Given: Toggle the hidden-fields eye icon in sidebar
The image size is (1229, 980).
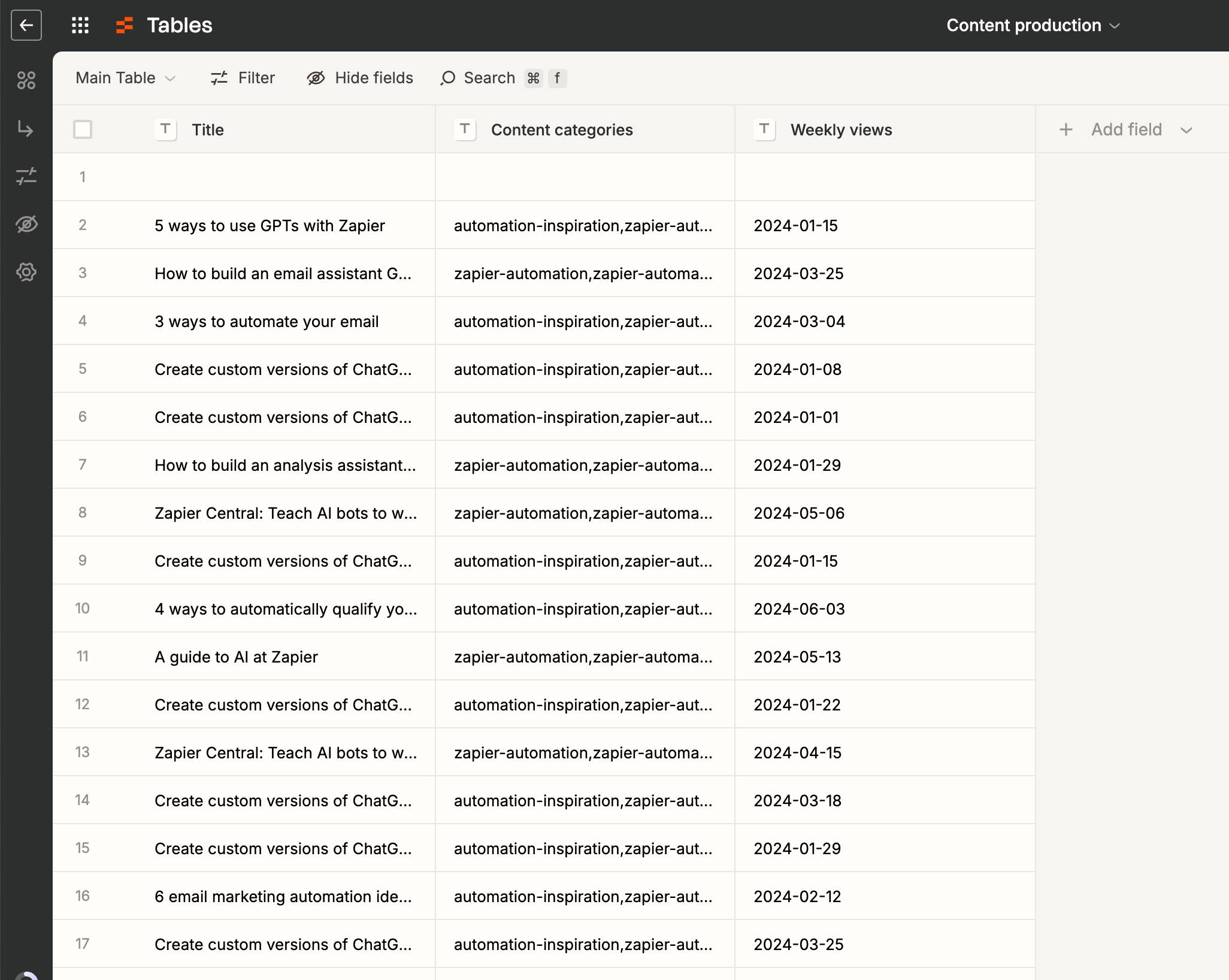Looking at the screenshot, I should point(26,224).
